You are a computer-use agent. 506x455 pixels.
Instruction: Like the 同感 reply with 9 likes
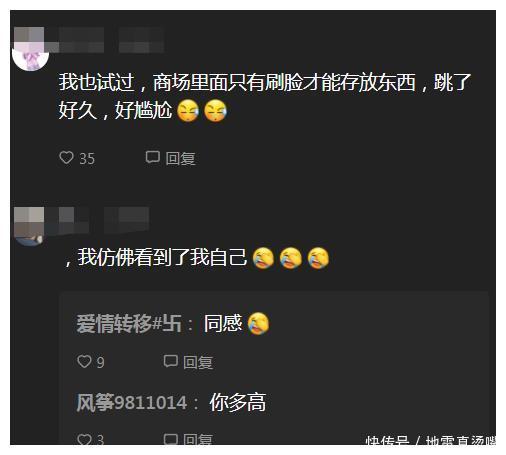click(84, 361)
